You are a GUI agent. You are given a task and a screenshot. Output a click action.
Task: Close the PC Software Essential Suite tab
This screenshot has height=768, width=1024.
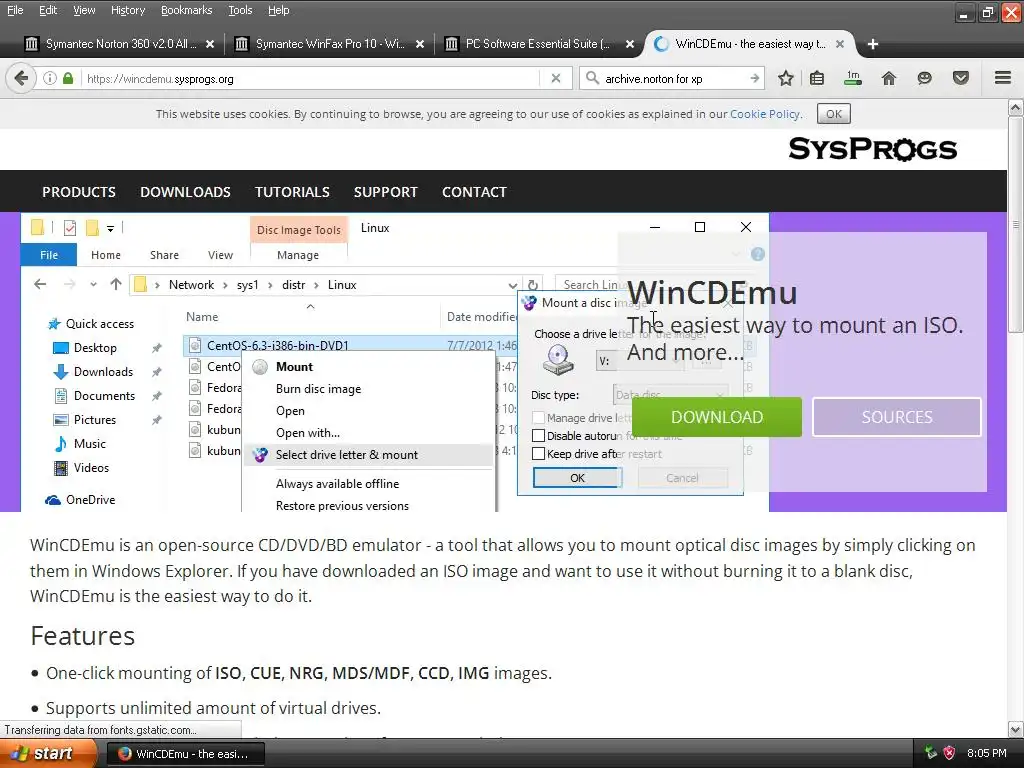(630, 44)
